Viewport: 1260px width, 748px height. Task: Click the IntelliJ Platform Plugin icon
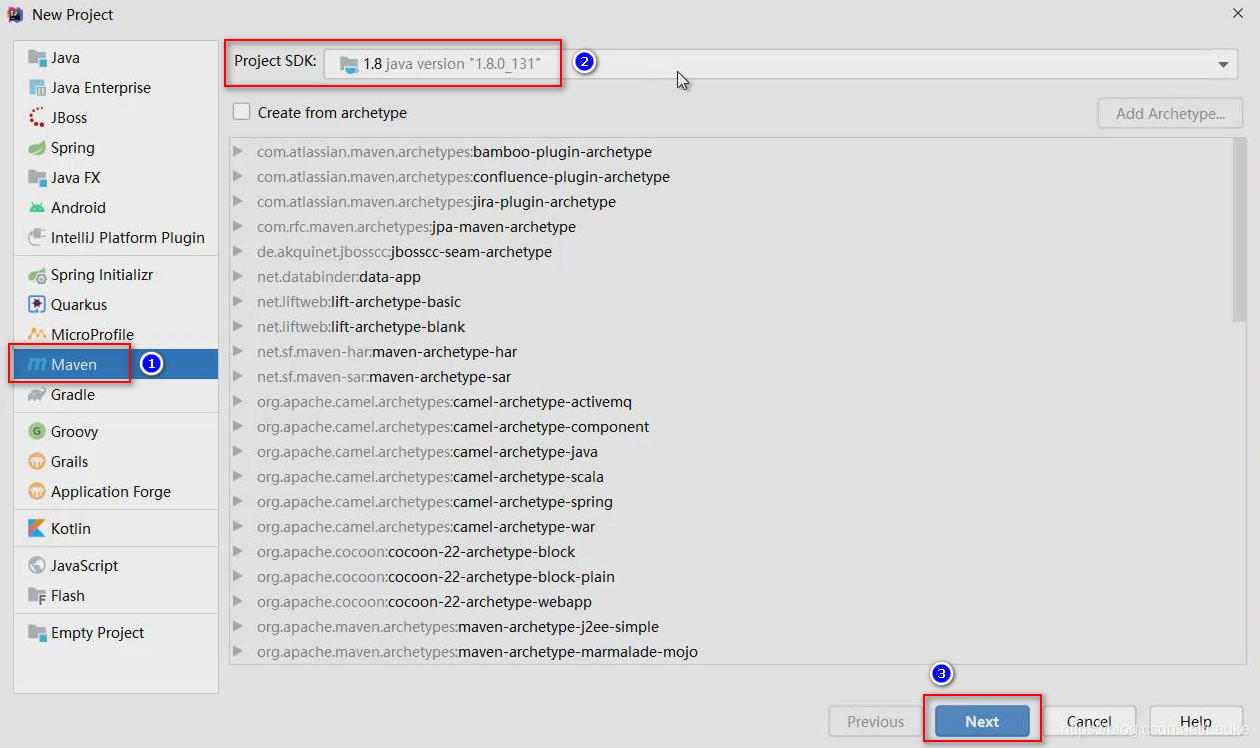(37, 238)
